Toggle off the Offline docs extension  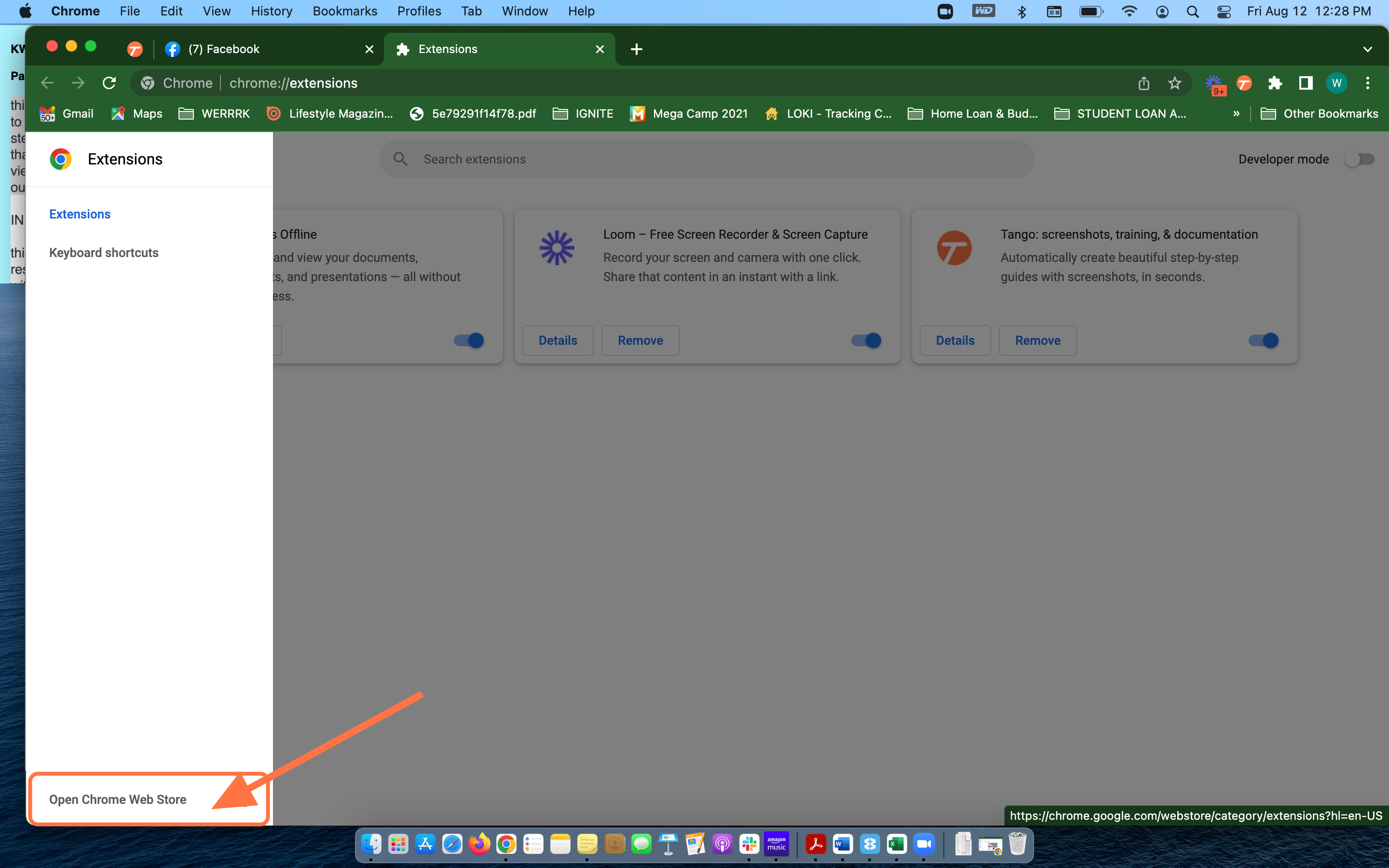coord(468,340)
